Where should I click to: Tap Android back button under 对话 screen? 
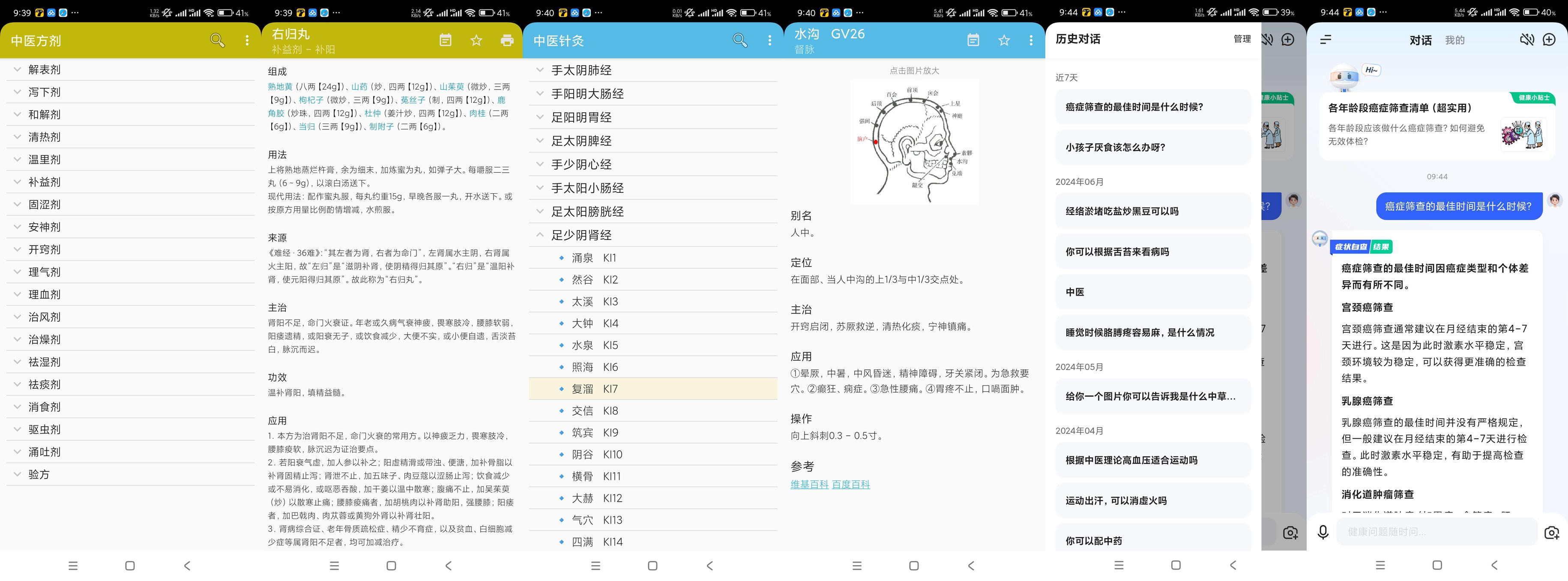[1494, 566]
